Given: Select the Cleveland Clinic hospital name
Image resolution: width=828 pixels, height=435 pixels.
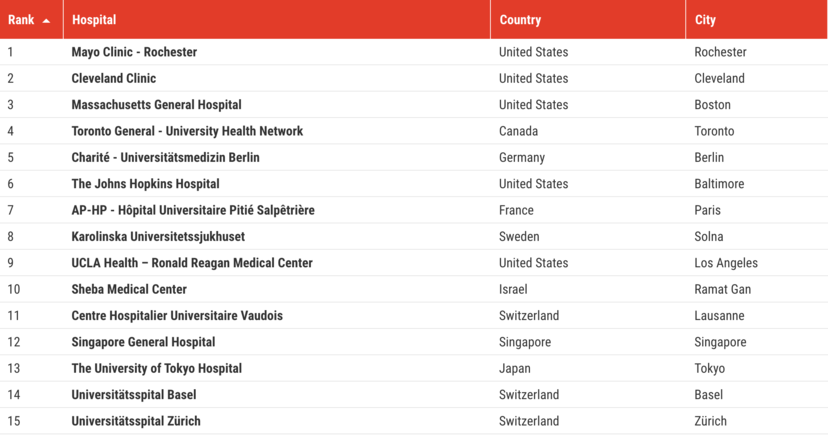Looking at the screenshot, I should (114, 78).
